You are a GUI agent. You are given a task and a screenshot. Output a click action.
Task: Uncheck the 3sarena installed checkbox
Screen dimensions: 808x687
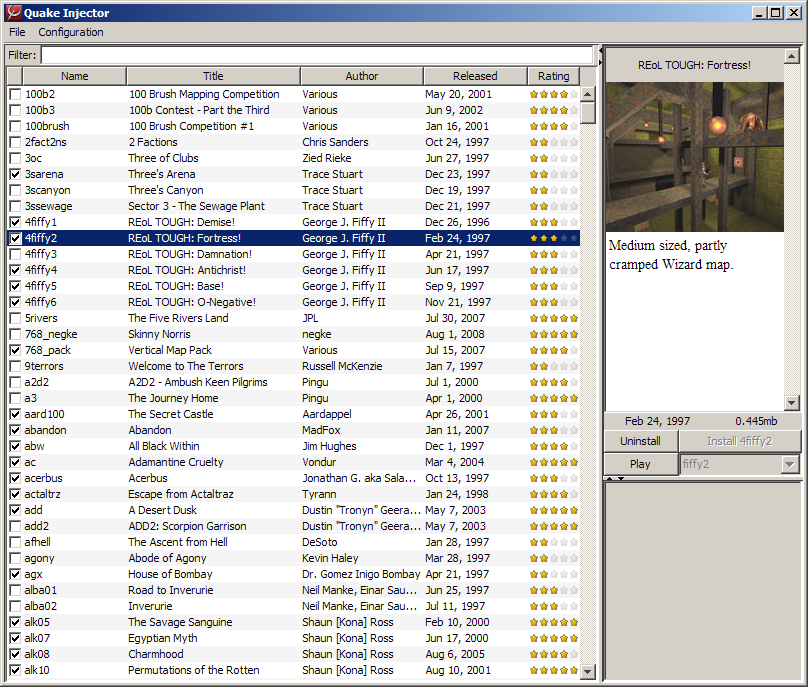click(x=14, y=174)
